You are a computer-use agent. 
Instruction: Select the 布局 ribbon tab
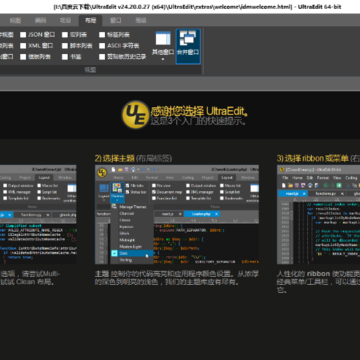pyautogui.click(x=90, y=21)
